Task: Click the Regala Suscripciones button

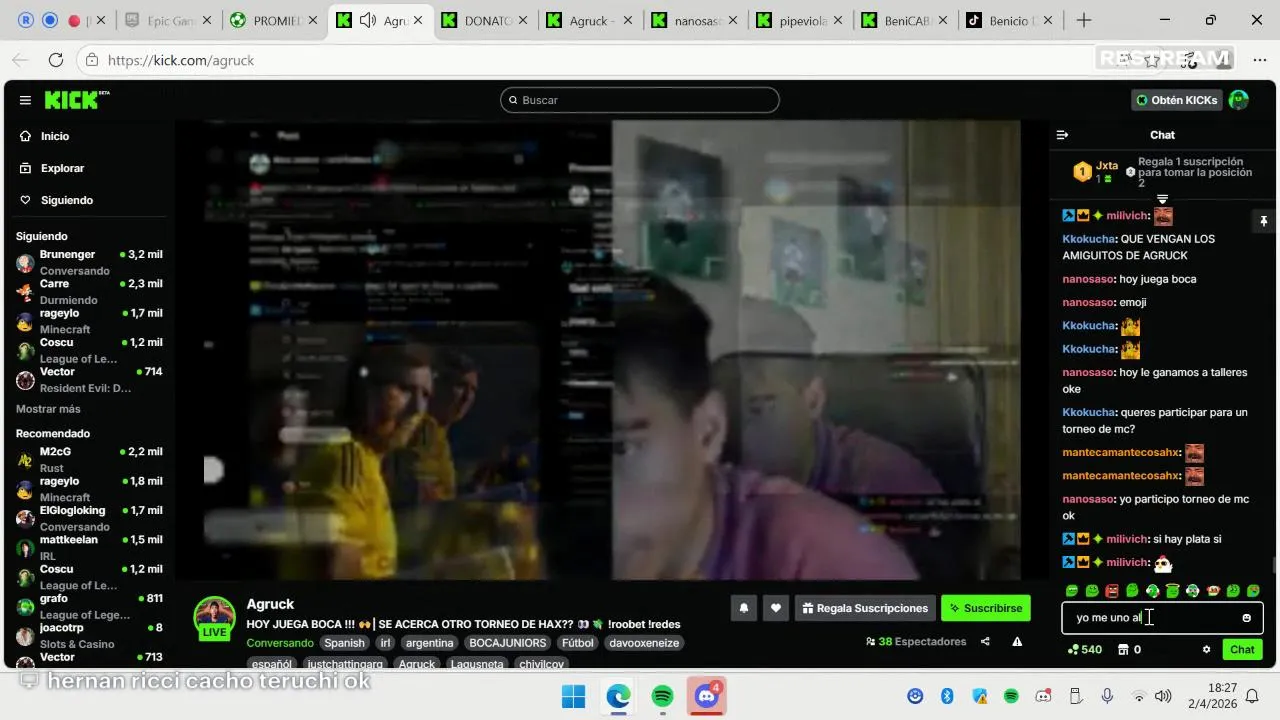Action: [x=865, y=608]
